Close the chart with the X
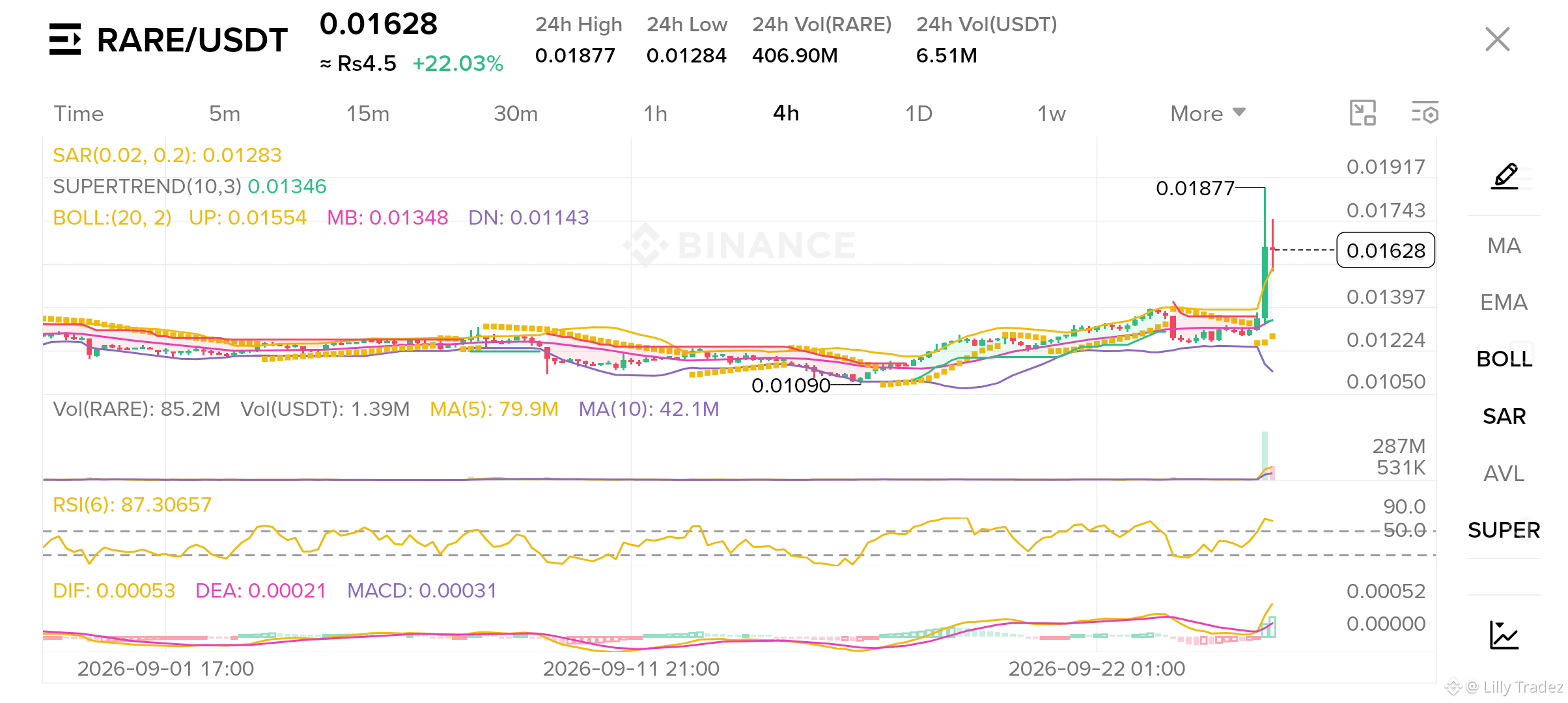Screen dimensions: 1568x703 (x=1498, y=39)
